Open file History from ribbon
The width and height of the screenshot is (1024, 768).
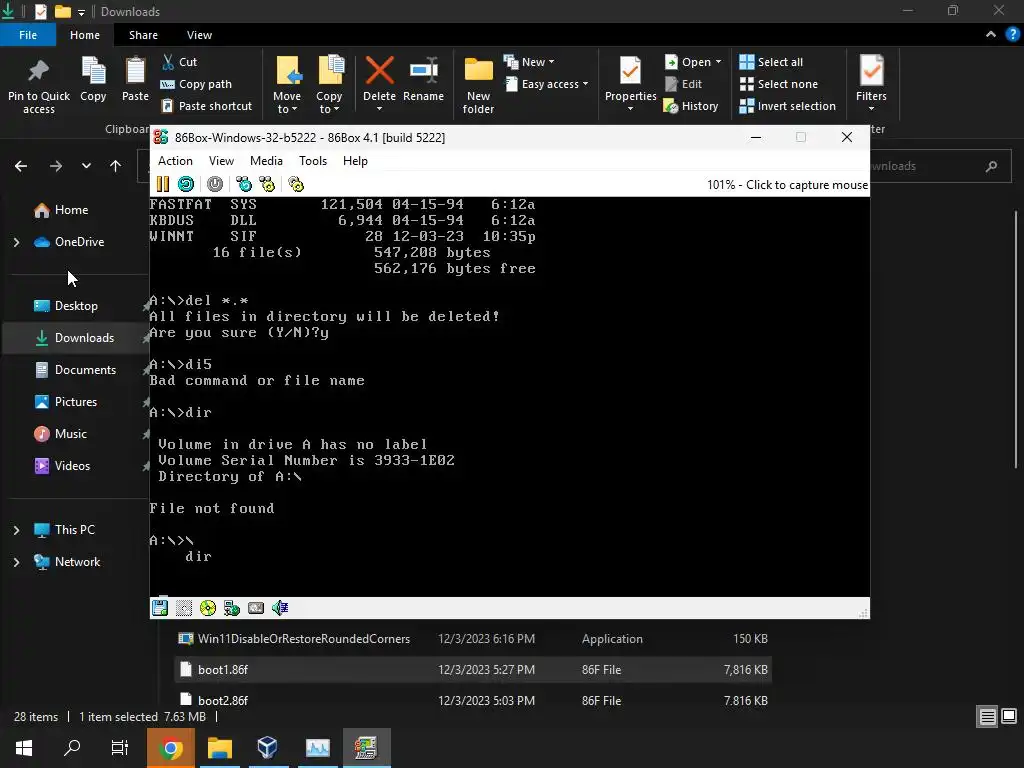click(691, 106)
